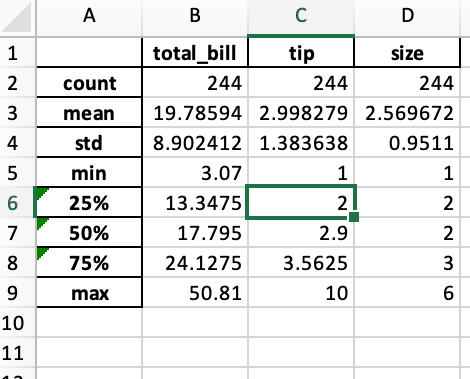Click cell with value 6

[x=407, y=293]
